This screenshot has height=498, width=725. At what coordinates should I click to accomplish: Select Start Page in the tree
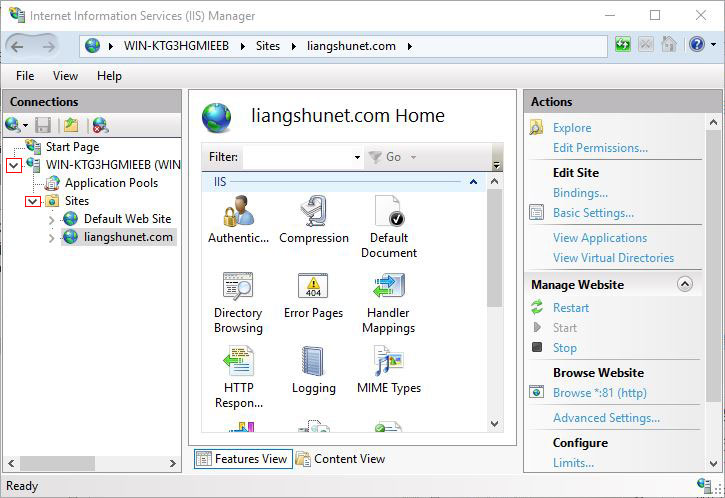(x=72, y=147)
